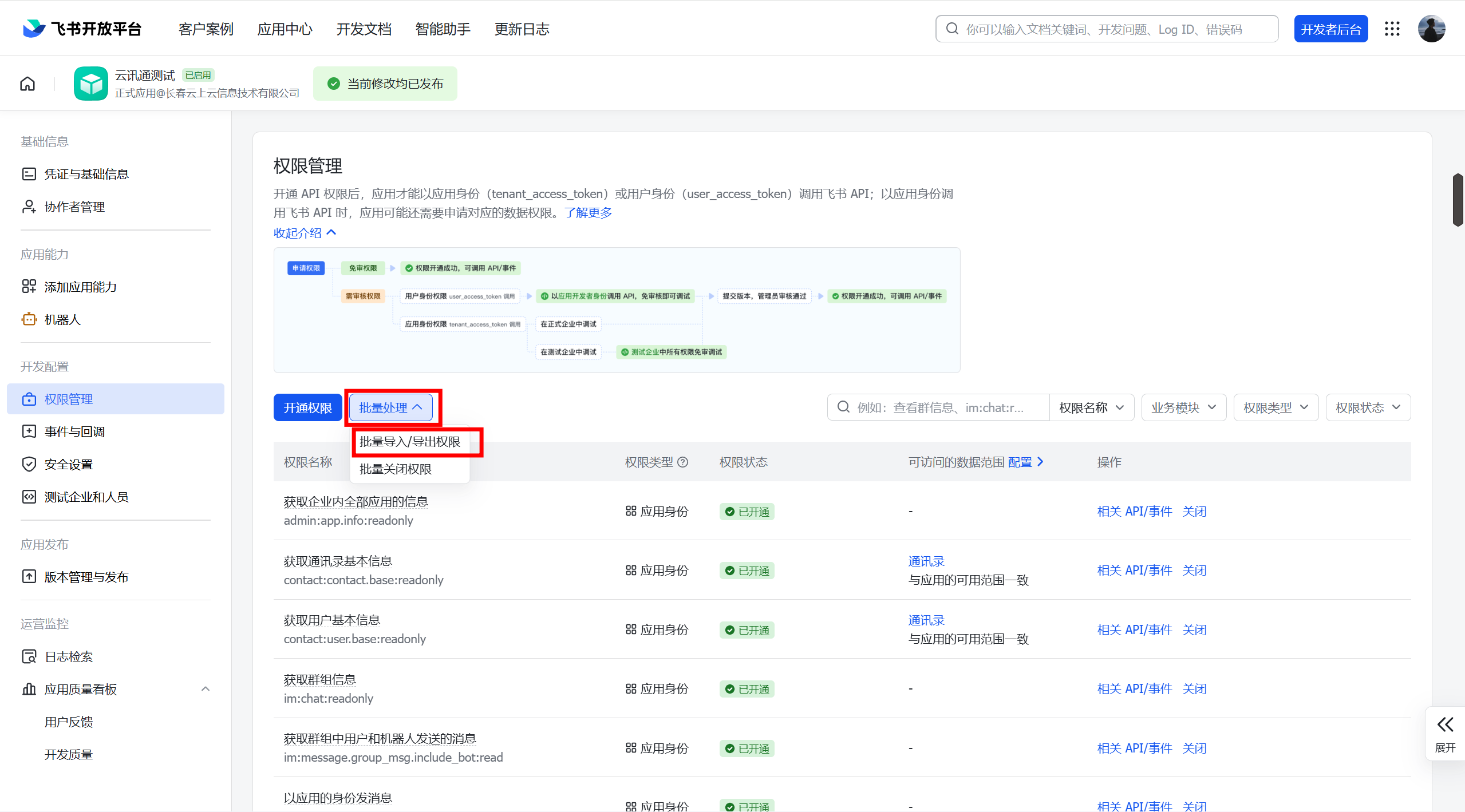
Task: Click the 云讯通测试 app cube icon
Action: click(x=90, y=84)
